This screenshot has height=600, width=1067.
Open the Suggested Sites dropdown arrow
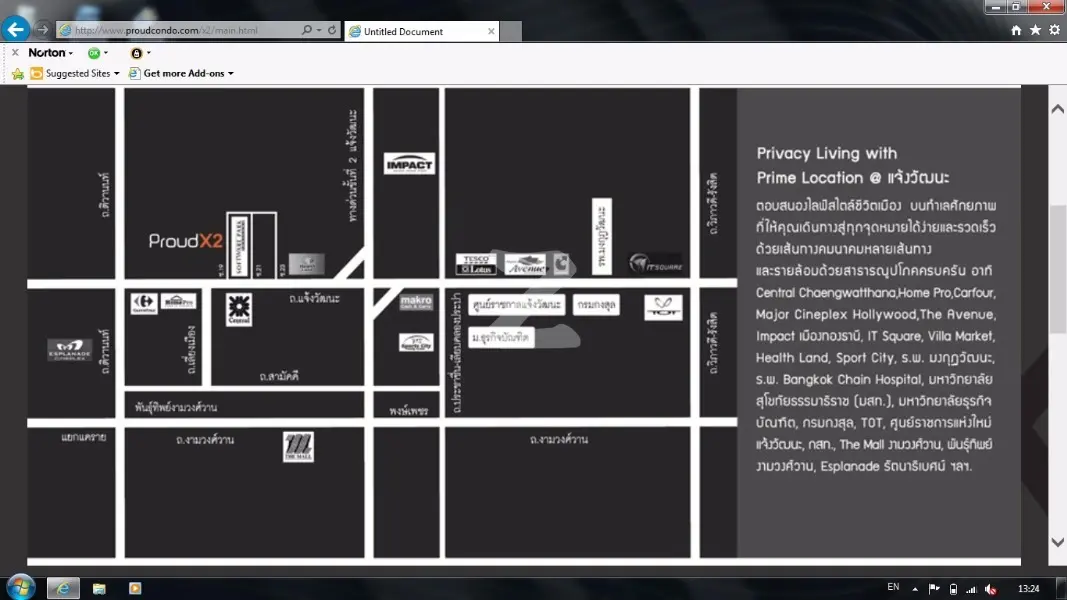tap(116, 73)
